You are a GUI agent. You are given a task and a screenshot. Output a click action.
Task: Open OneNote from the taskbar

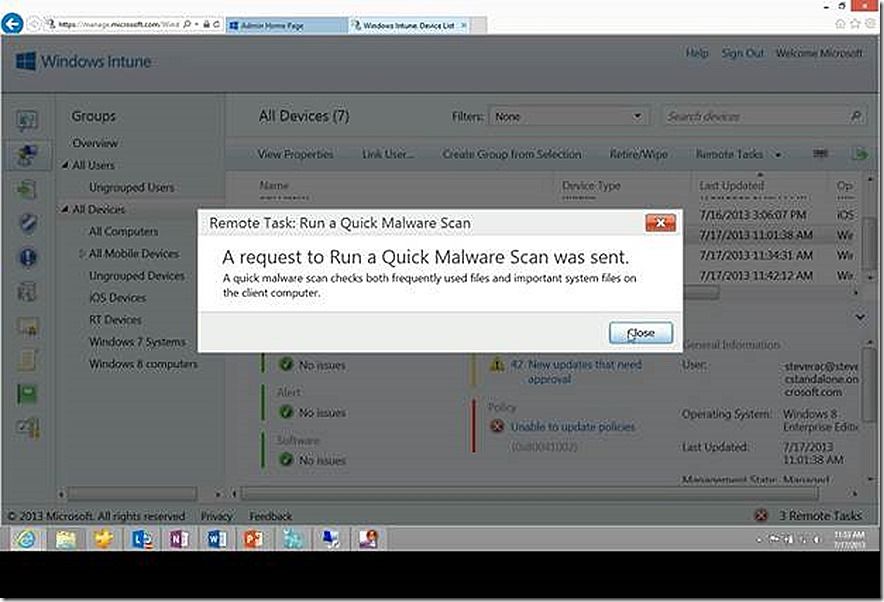click(x=179, y=539)
